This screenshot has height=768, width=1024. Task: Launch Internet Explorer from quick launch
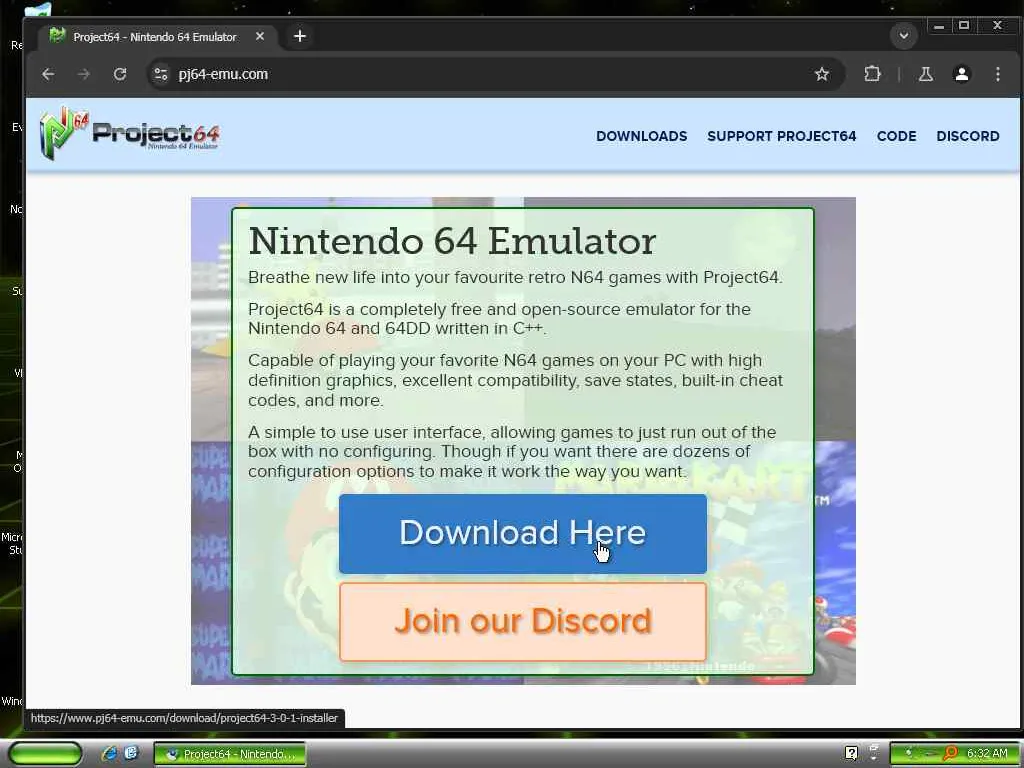tap(109, 754)
